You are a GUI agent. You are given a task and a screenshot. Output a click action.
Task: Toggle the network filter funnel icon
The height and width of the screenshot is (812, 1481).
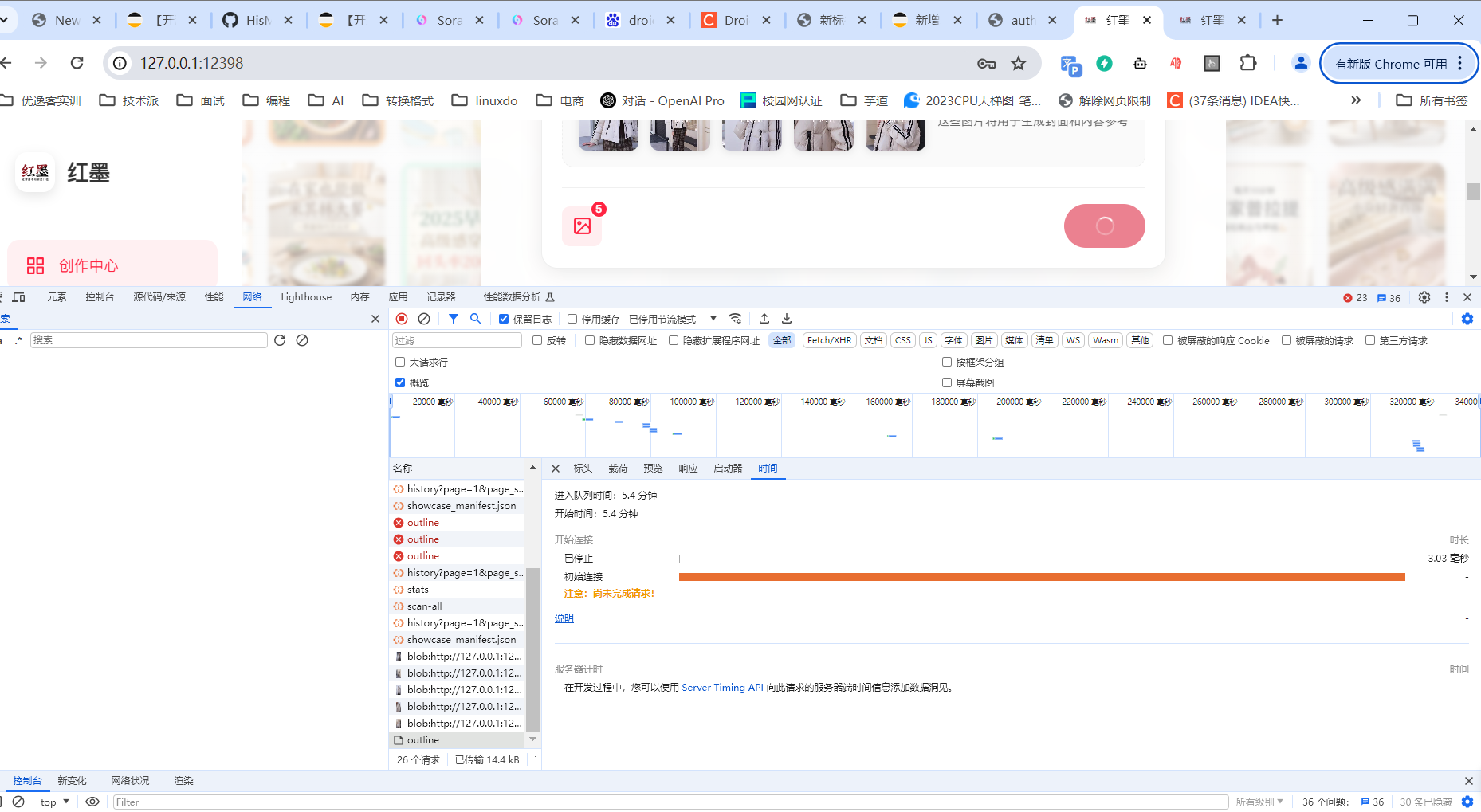click(x=454, y=319)
